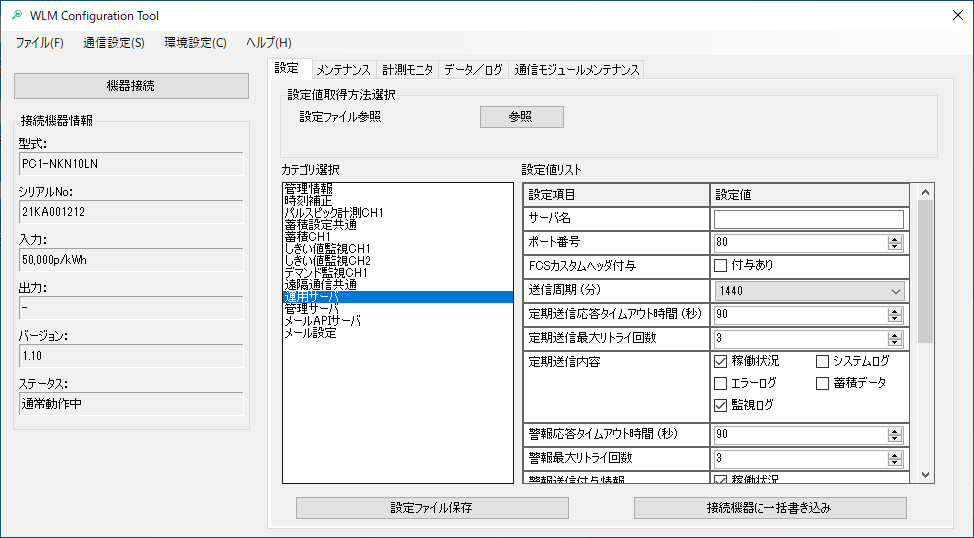Check エラーログ in 定期送信内容
Viewport: 974px width, 538px height.
click(721, 383)
